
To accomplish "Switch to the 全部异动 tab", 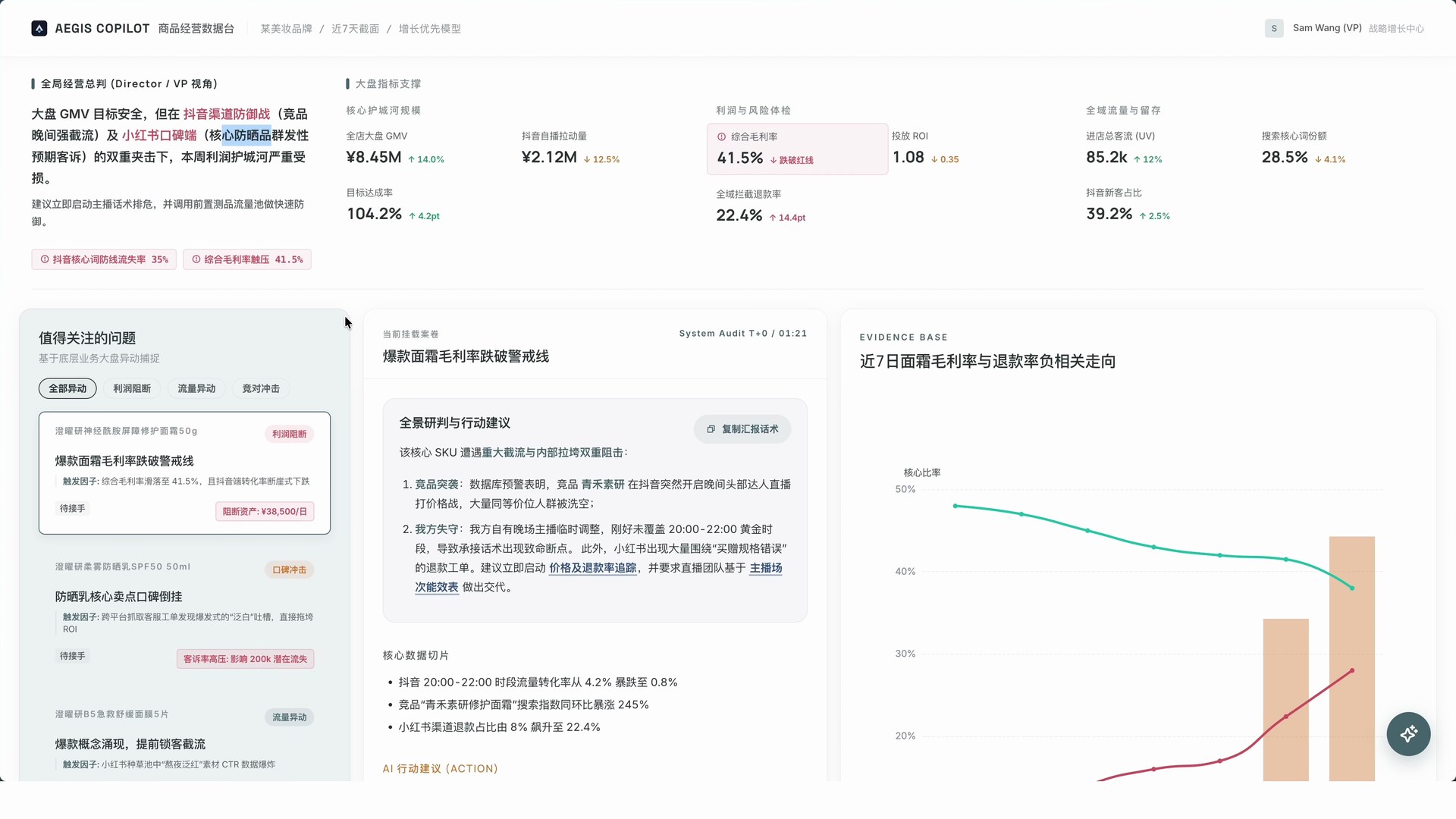I will point(67,388).
